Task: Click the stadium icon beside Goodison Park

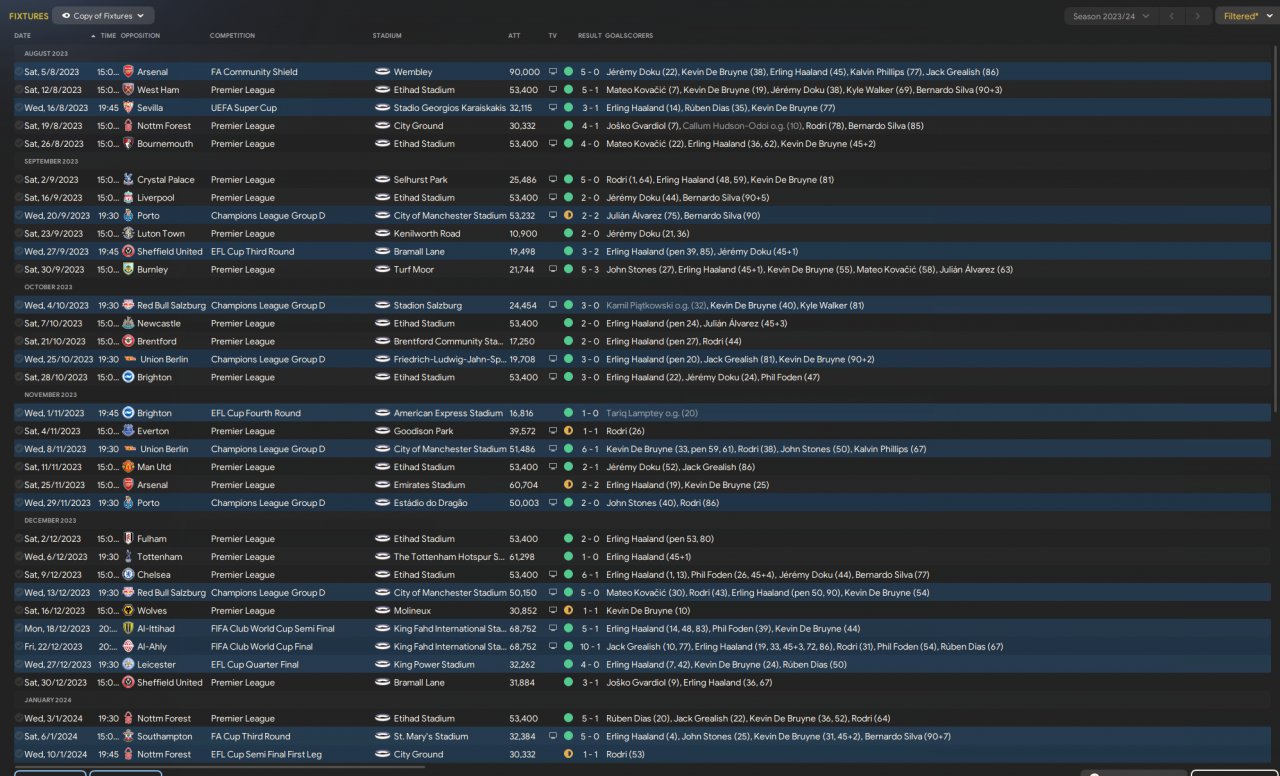Action: click(x=382, y=431)
